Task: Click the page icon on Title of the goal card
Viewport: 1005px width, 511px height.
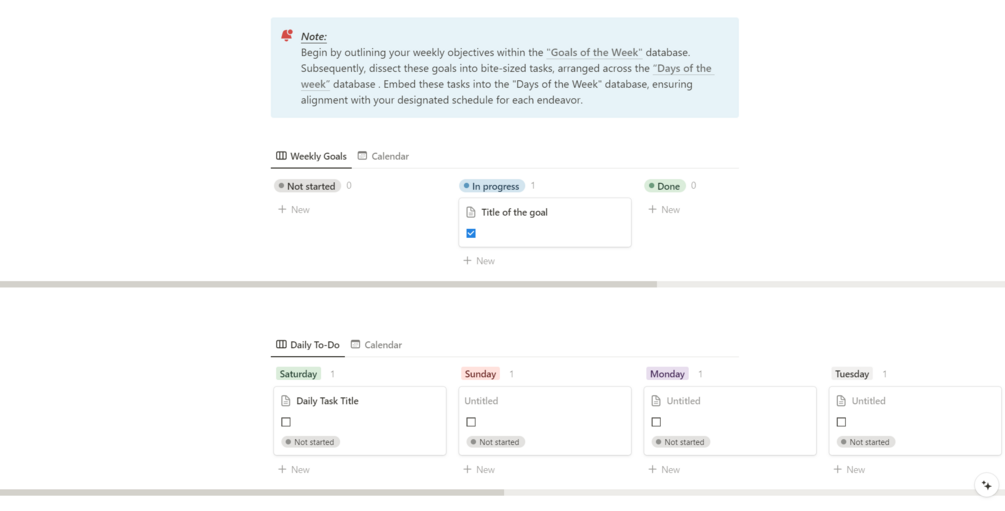Action: point(471,212)
